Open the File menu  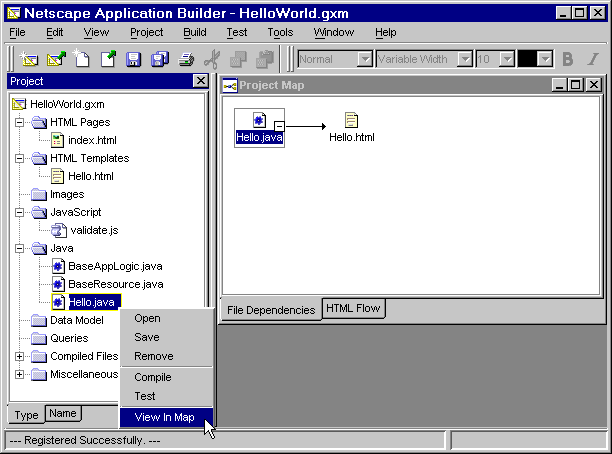tap(17, 32)
